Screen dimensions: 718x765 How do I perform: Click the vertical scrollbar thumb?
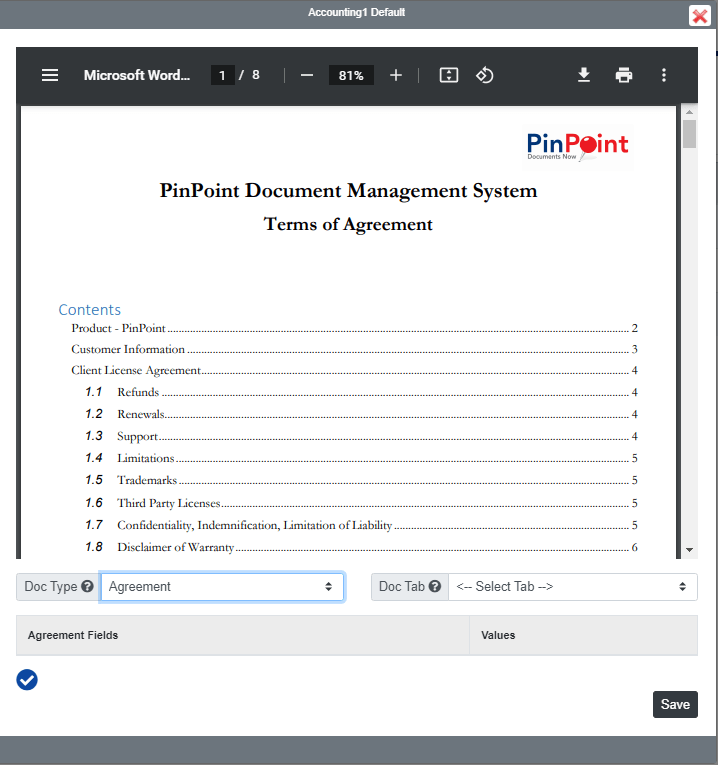point(689,134)
